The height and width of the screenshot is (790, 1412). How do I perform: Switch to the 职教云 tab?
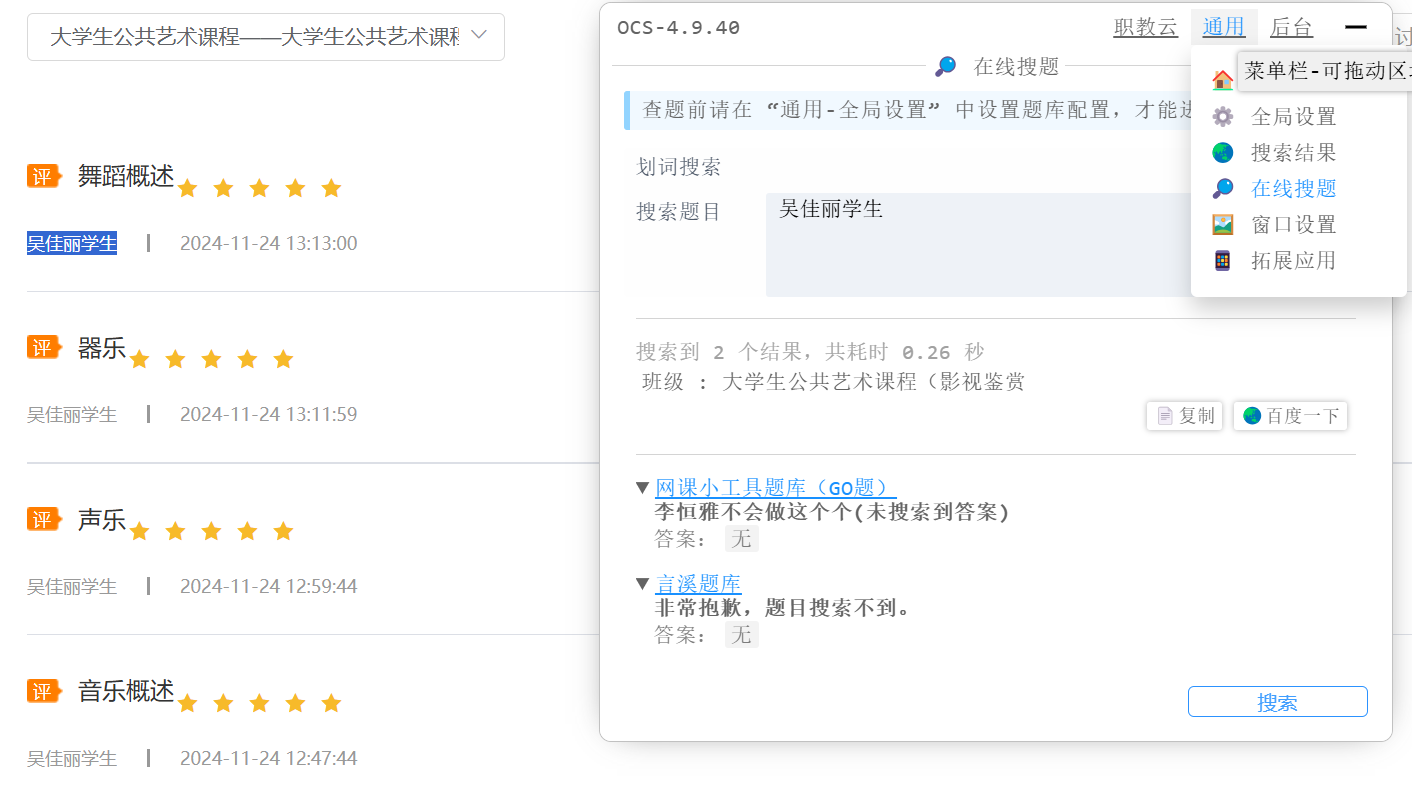(1145, 28)
